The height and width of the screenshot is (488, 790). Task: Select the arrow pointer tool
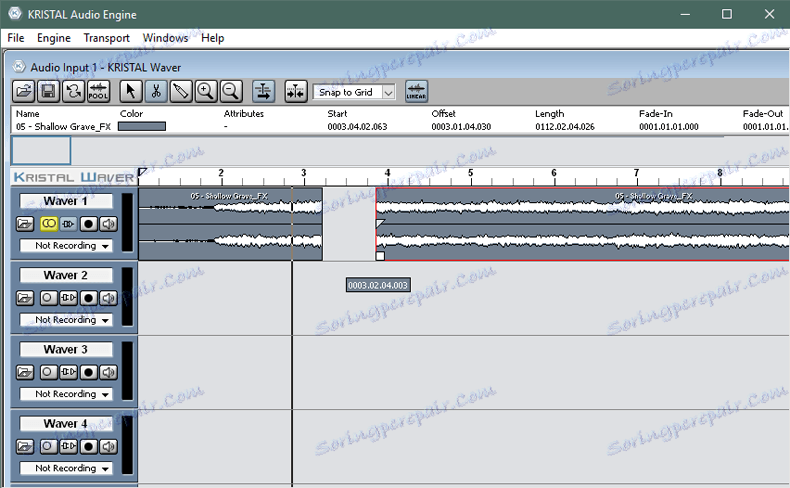[131, 92]
